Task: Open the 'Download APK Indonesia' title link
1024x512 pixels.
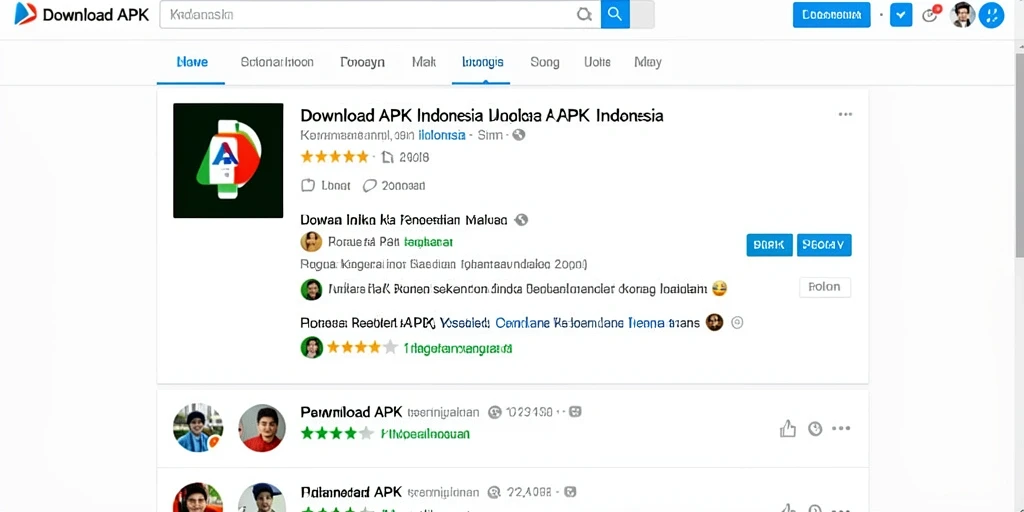Action: point(482,116)
